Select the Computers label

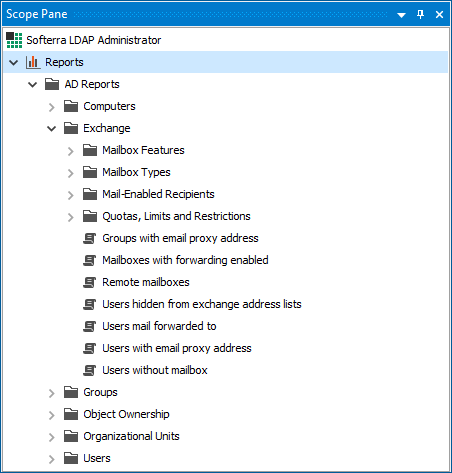click(x=109, y=106)
